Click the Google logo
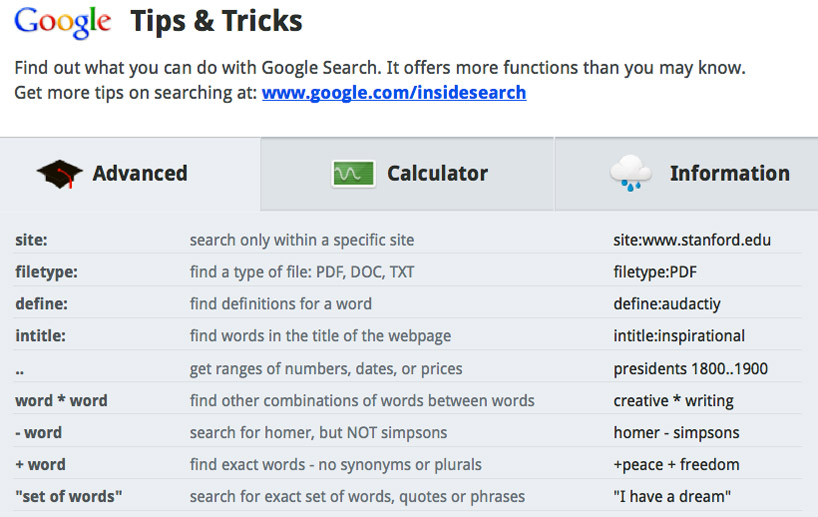The height and width of the screenshot is (517, 818). tap(62, 22)
